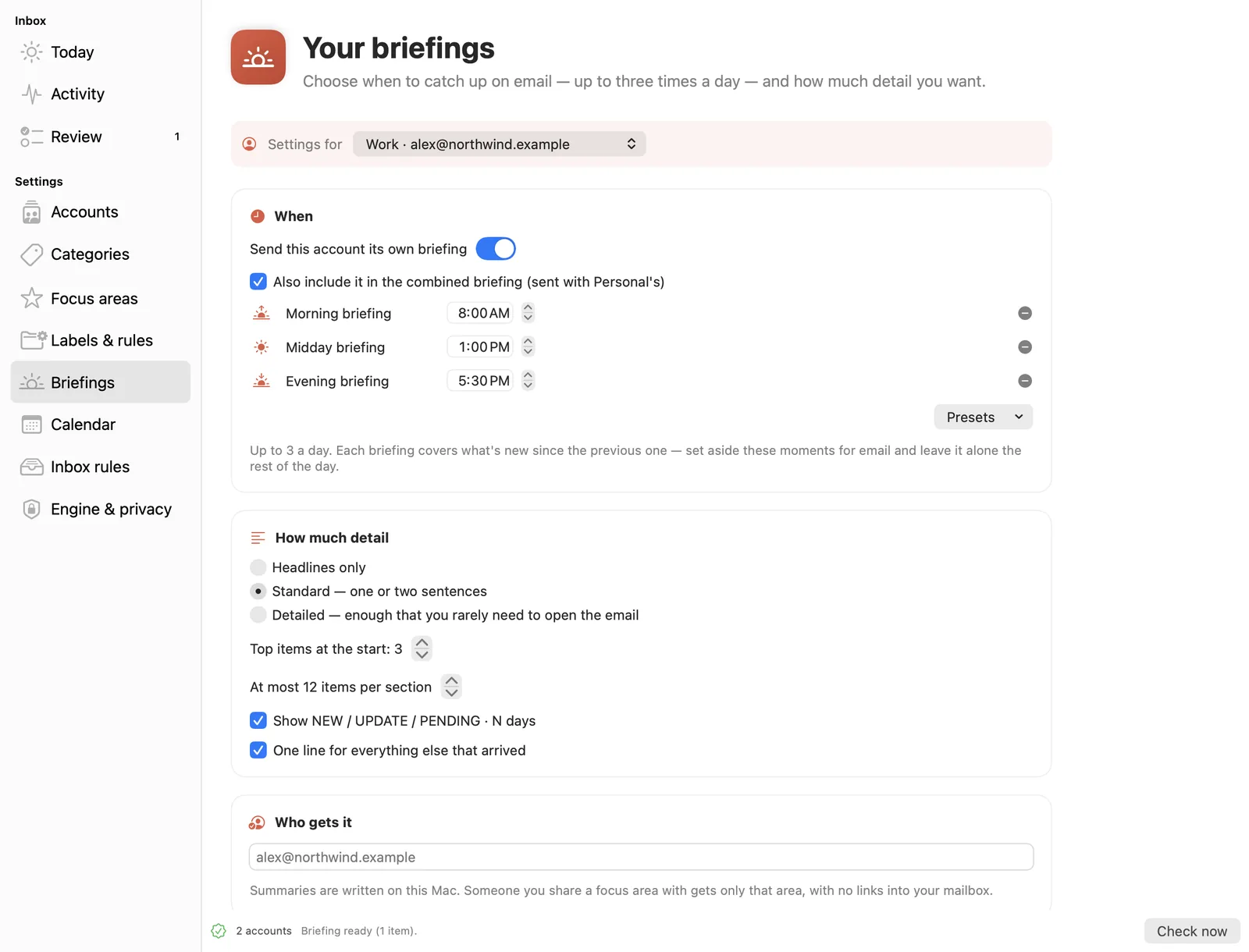Select Detailed detail level option
This screenshot has height=952, width=1249.
click(x=258, y=615)
